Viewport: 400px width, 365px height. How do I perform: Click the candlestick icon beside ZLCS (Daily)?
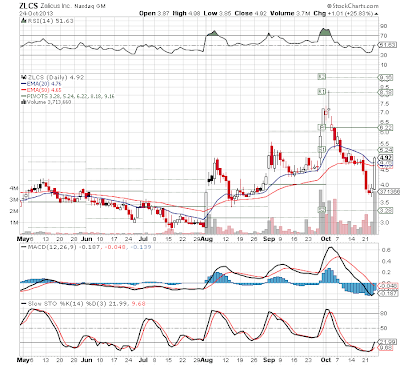point(24,77)
